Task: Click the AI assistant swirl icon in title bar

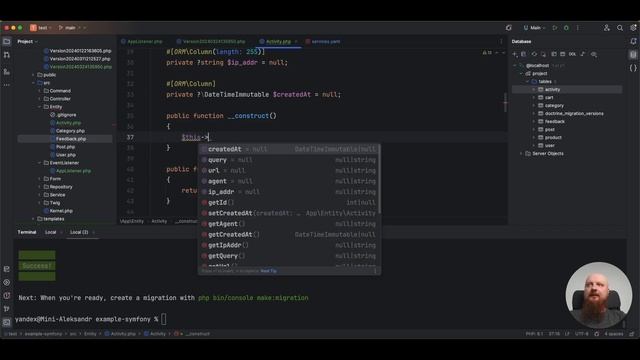Action: tap(509, 28)
